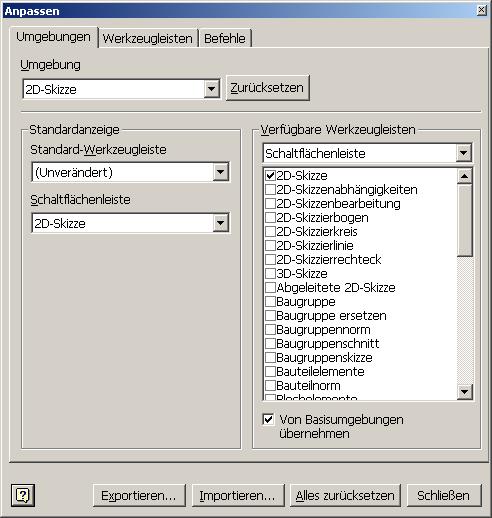Click the Alles zurücksetzen button
This screenshot has height=518, width=492.
(345, 496)
